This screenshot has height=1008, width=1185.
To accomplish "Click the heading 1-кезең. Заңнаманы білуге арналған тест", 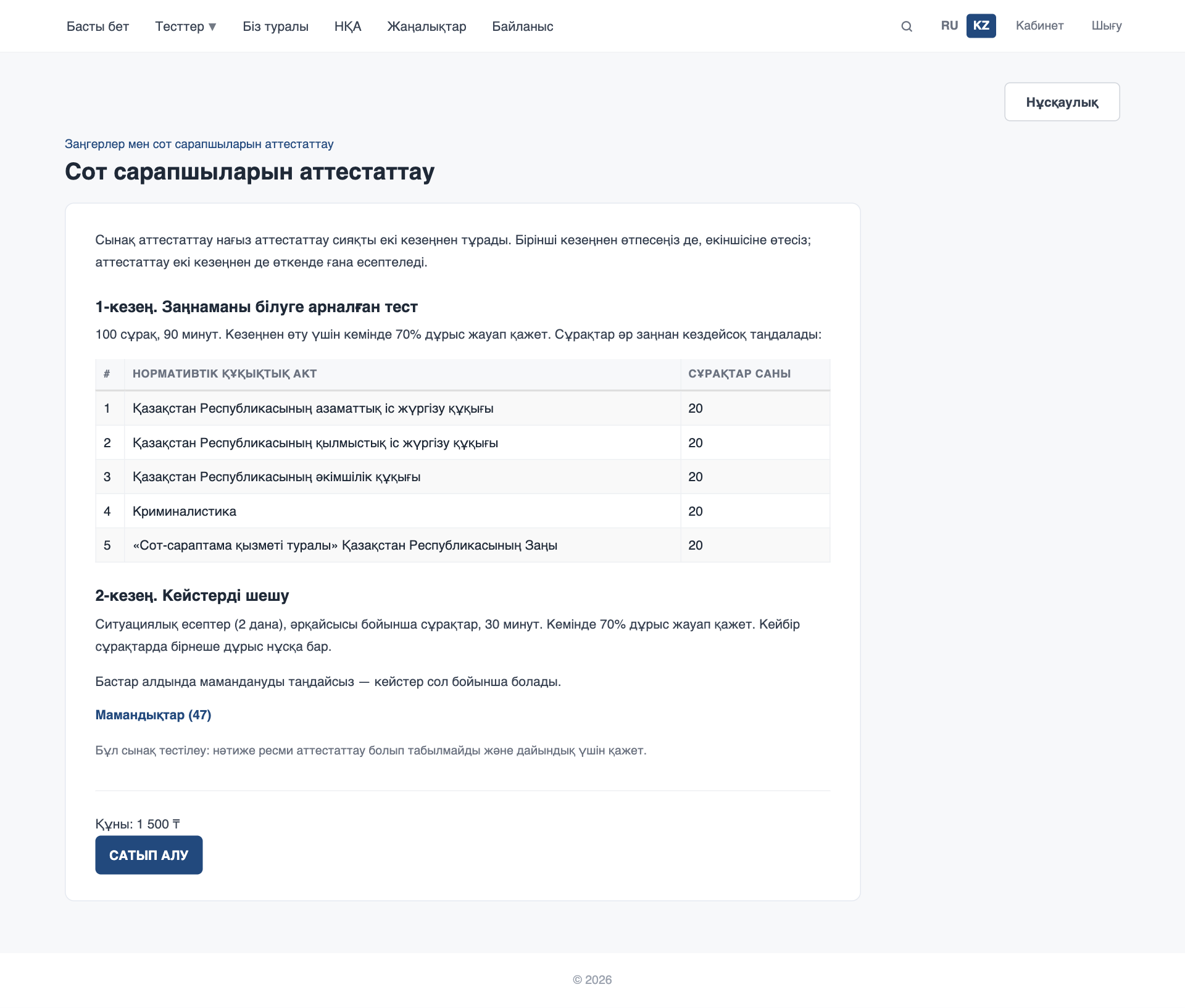I will coord(256,307).
